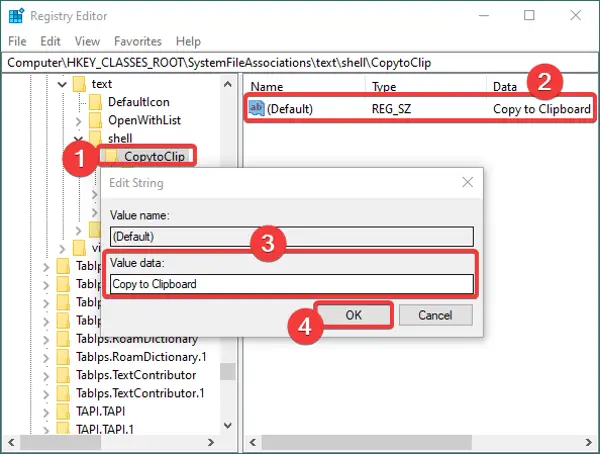Select Tablps.RoamDictionary.1 key
The width and height of the screenshot is (600, 454).
click(x=141, y=357)
